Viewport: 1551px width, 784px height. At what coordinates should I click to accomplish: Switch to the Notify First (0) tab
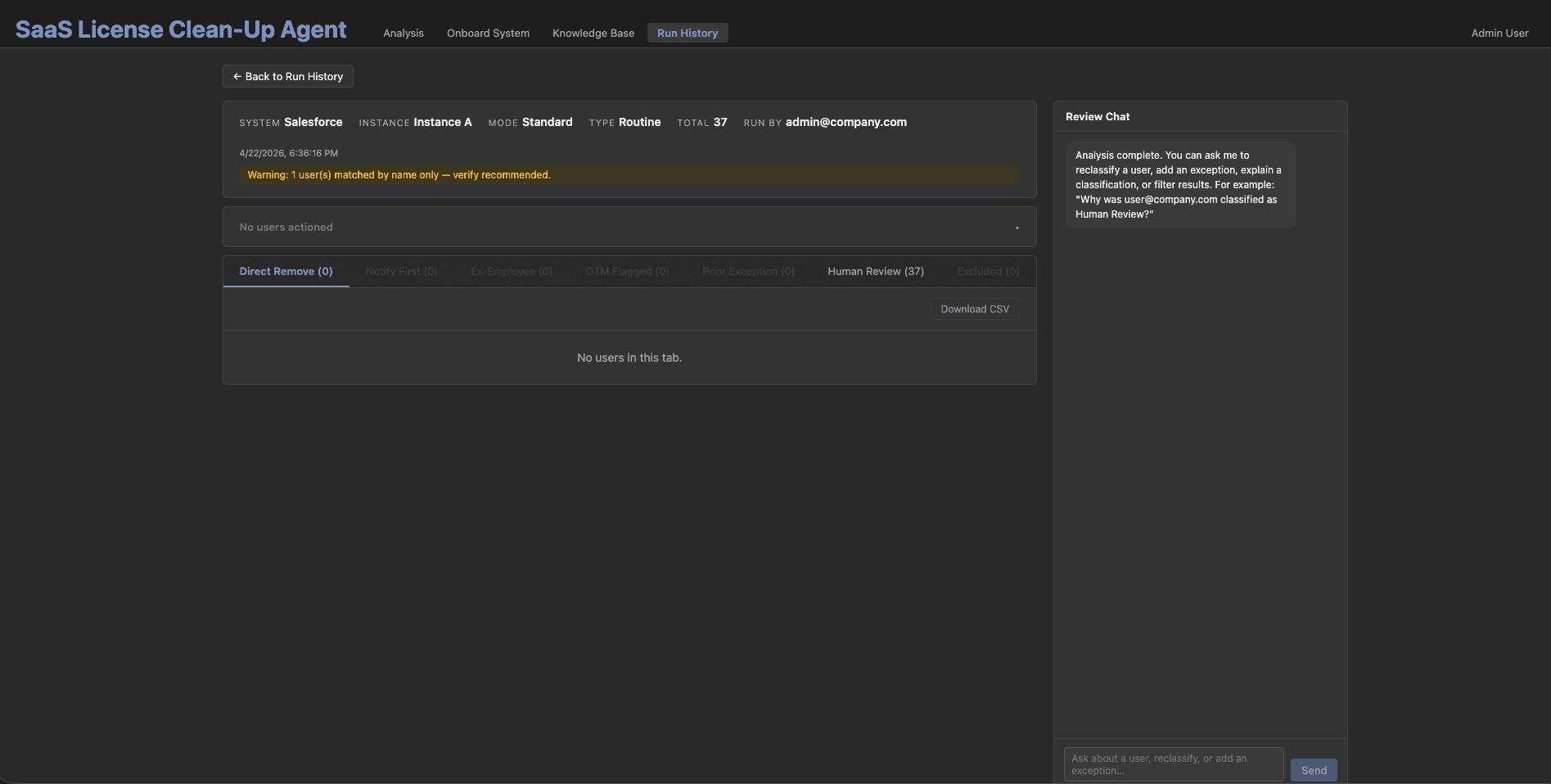pyautogui.click(x=402, y=271)
